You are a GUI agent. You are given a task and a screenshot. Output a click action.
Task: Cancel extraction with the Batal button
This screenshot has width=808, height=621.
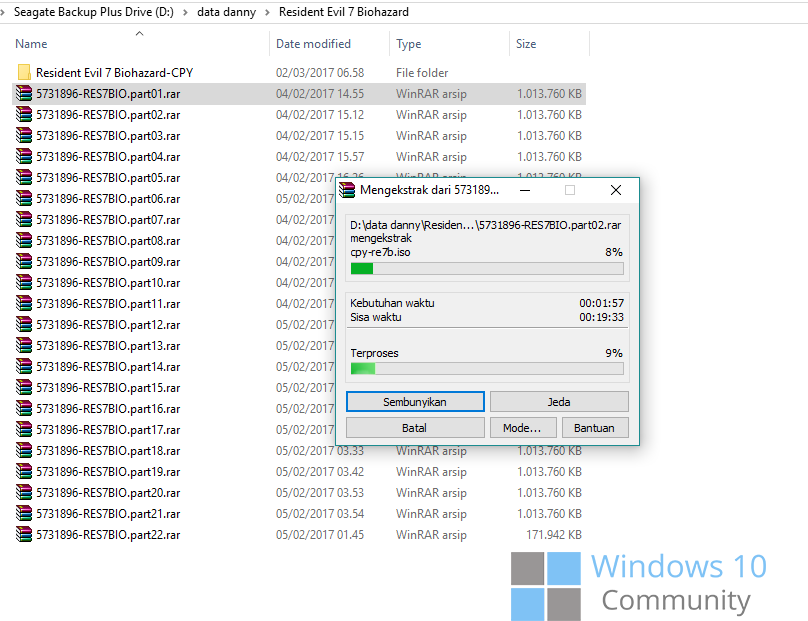click(415, 428)
